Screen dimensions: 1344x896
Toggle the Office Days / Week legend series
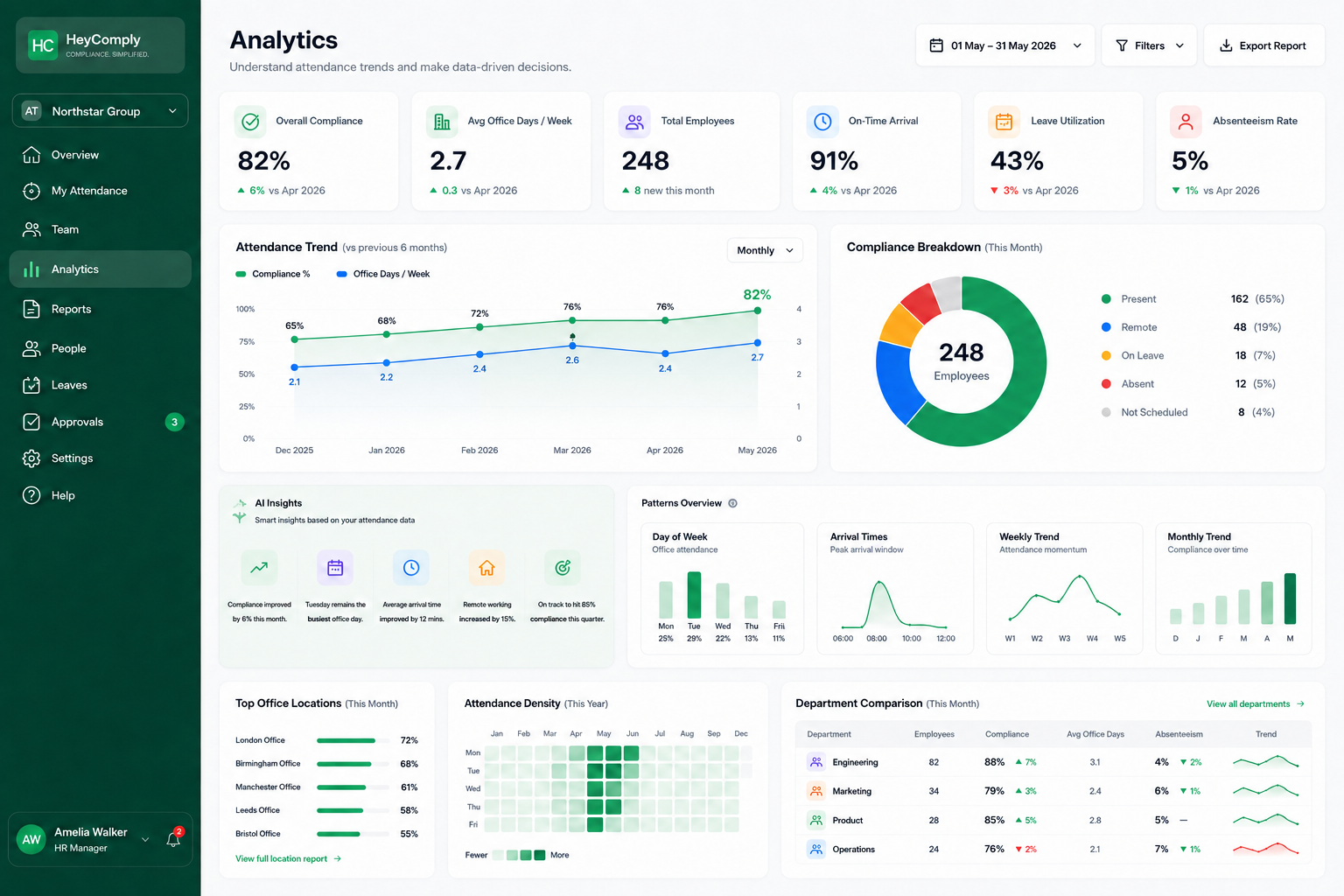[x=383, y=274]
